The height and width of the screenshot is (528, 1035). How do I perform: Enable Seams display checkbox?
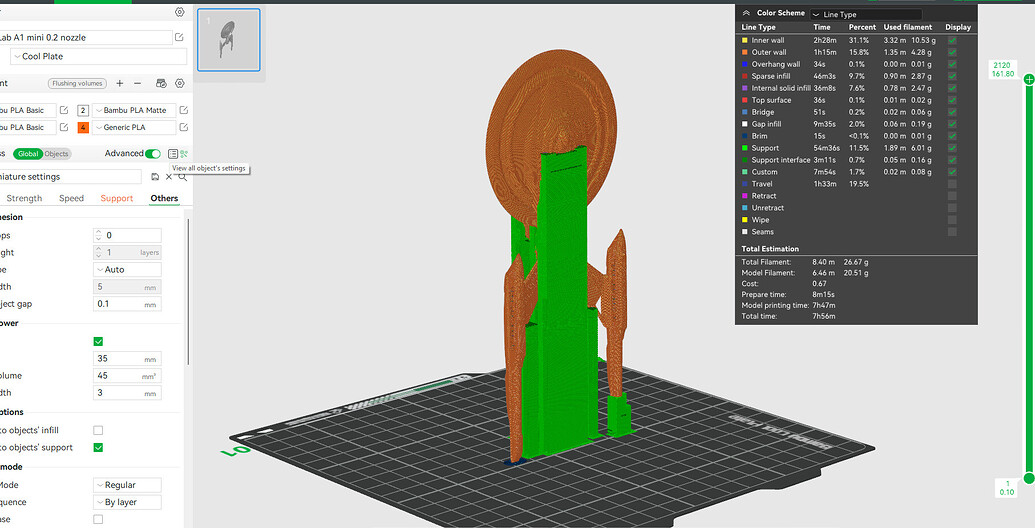click(x=952, y=232)
